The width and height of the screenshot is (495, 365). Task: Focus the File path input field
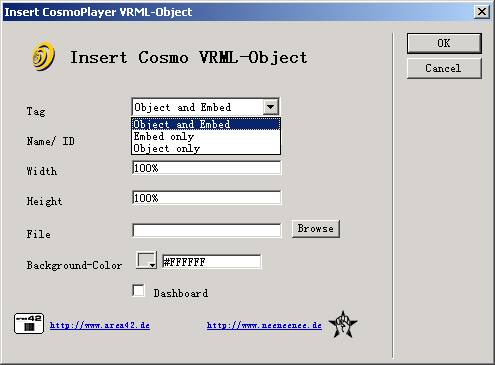coord(207,230)
